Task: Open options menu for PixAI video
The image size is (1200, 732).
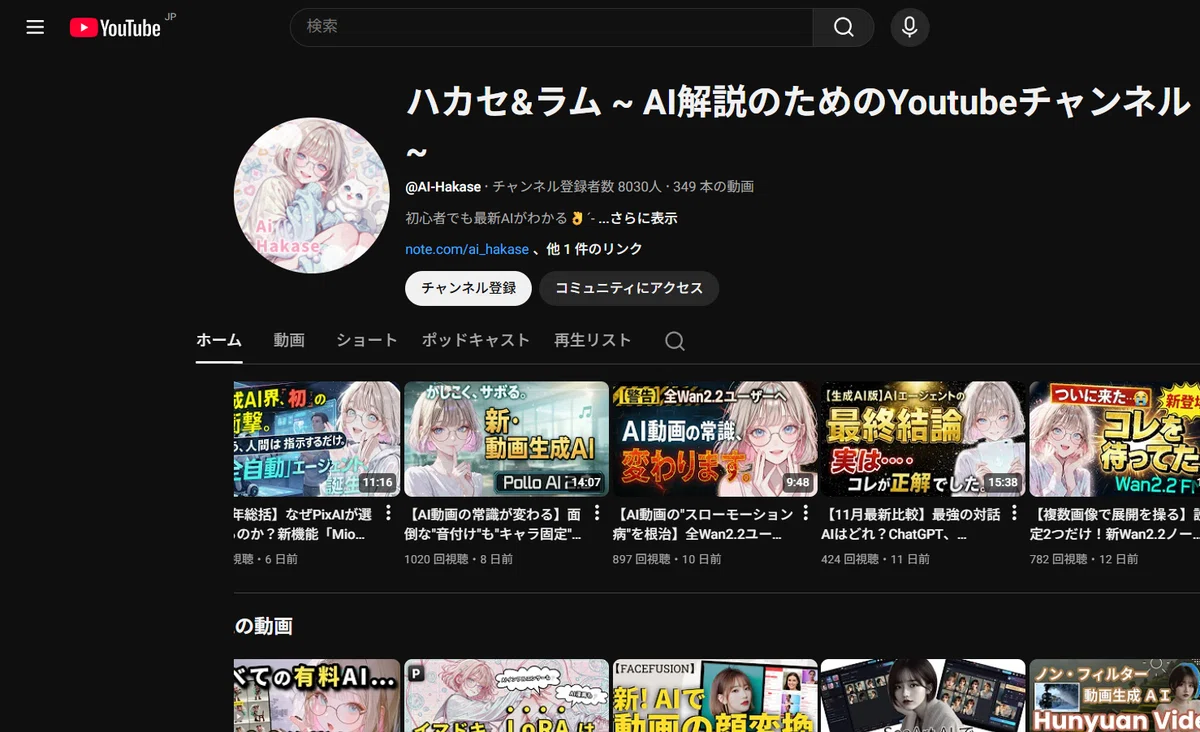Action: click(389, 513)
